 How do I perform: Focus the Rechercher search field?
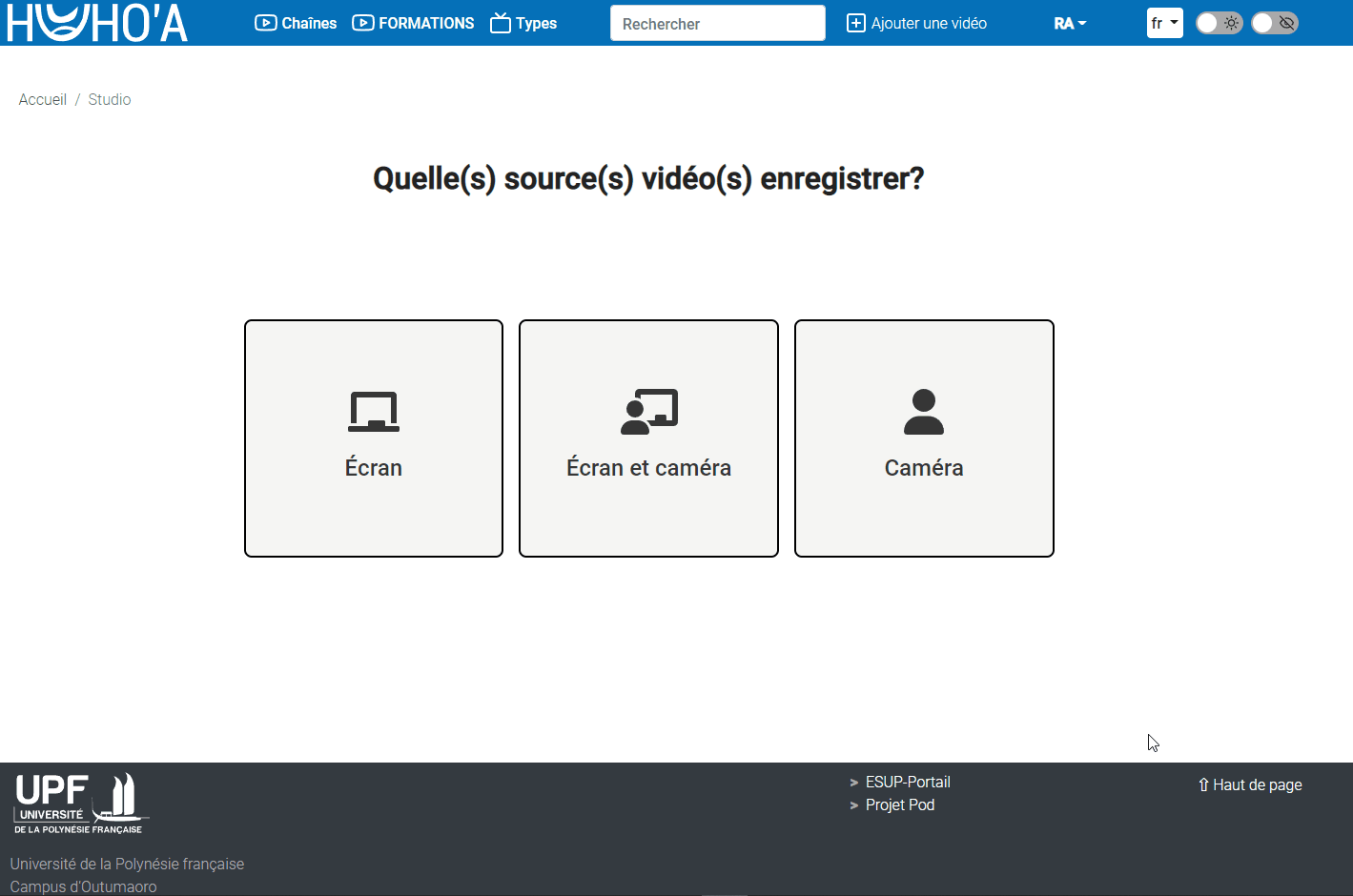(717, 23)
